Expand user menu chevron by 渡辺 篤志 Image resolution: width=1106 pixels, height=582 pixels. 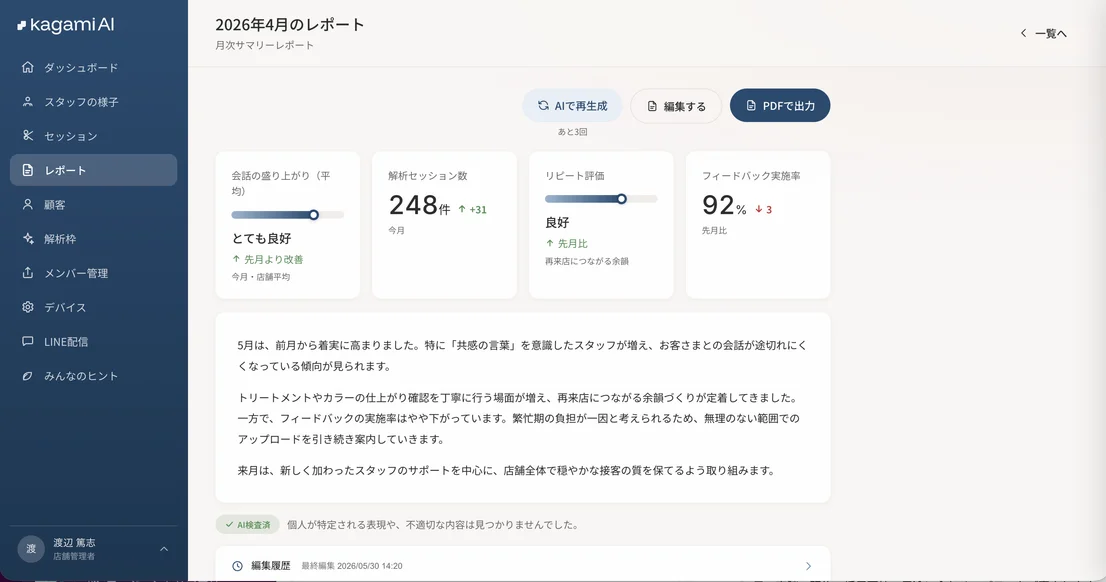(164, 549)
